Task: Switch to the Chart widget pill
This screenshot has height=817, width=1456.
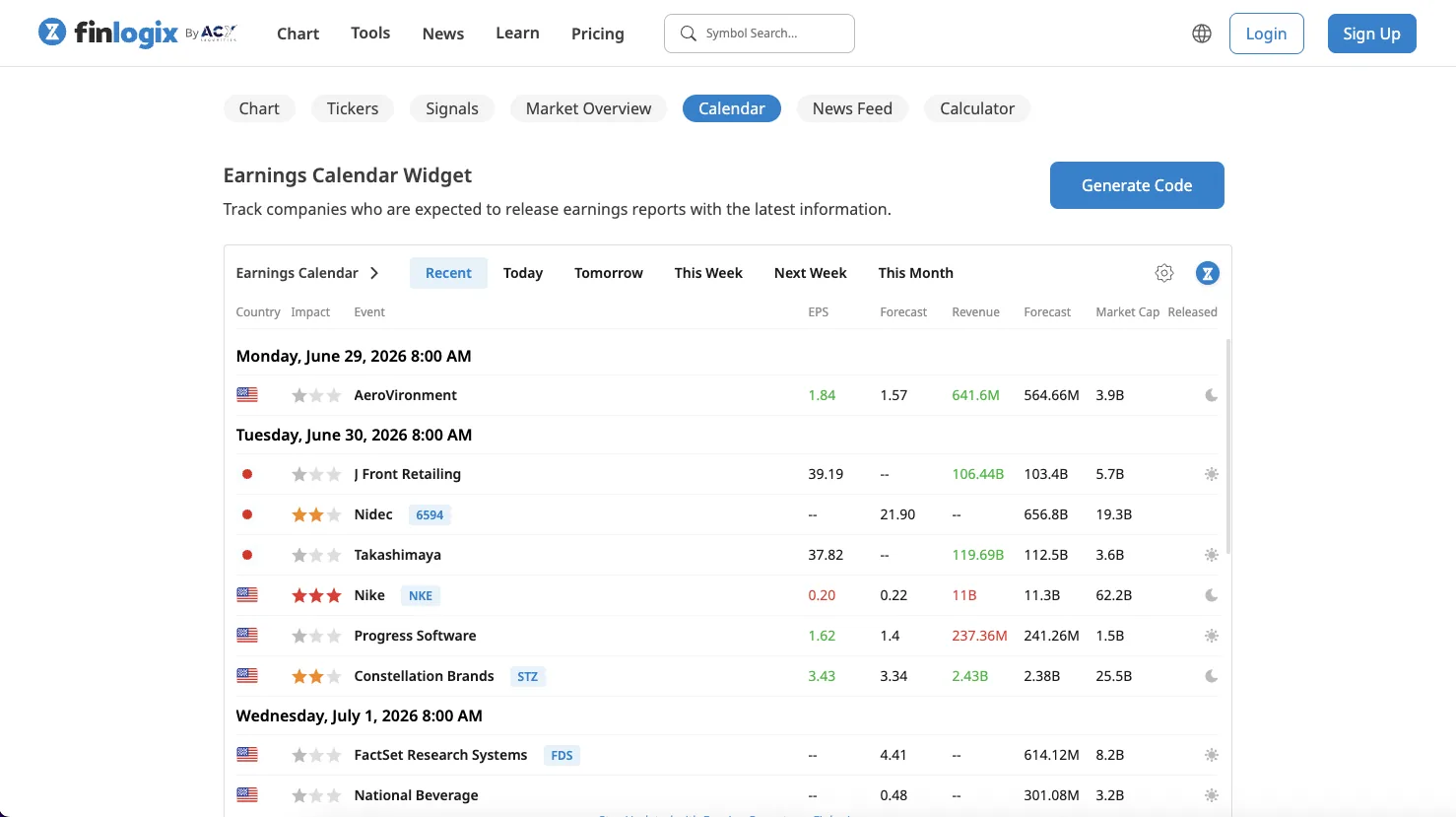Action: (x=259, y=108)
